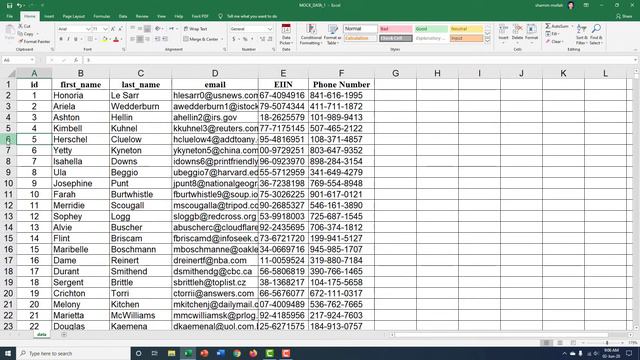Increase the font size

click(x=113, y=29)
